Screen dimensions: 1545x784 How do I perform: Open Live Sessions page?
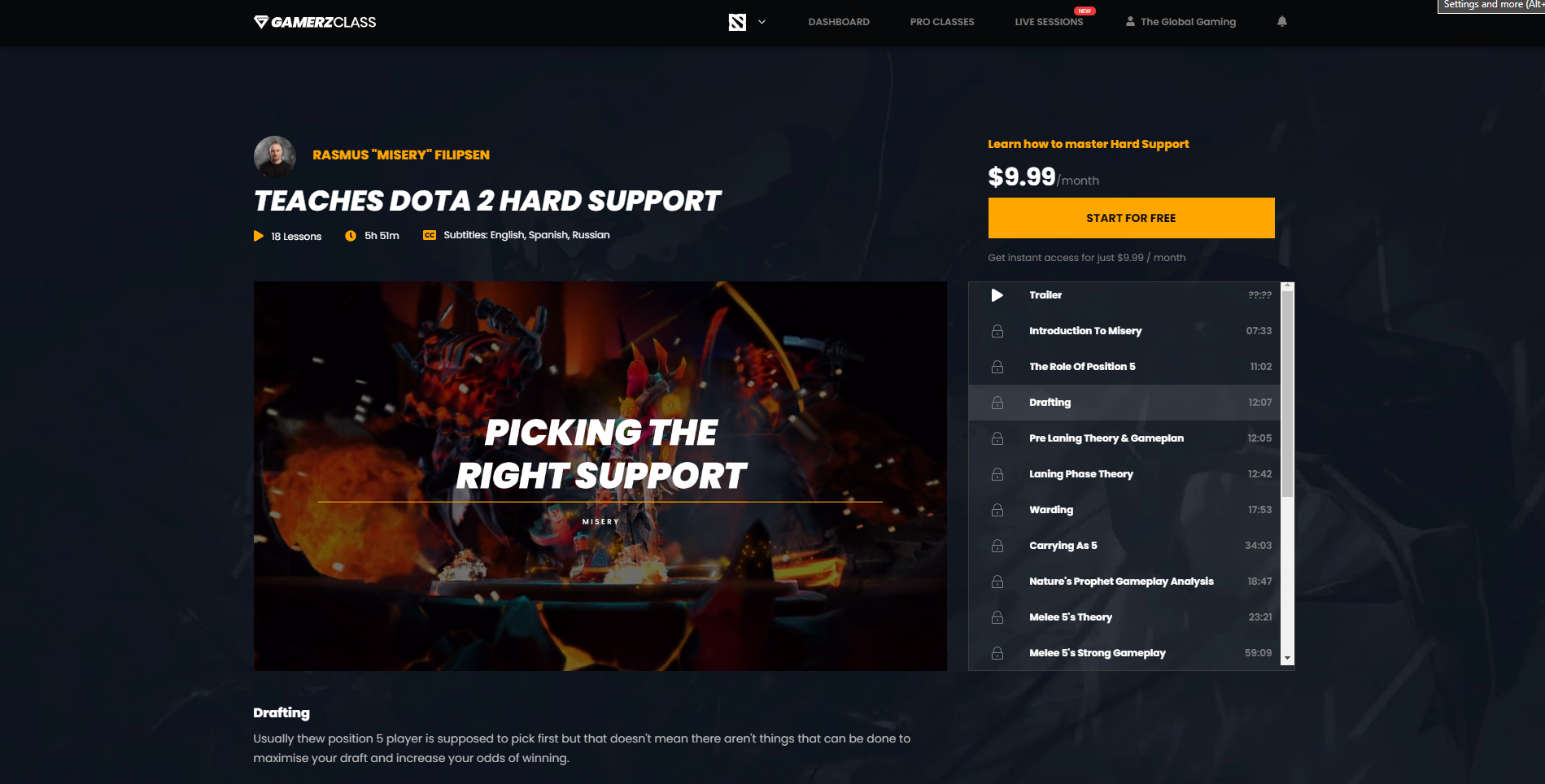pos(1049,22)
